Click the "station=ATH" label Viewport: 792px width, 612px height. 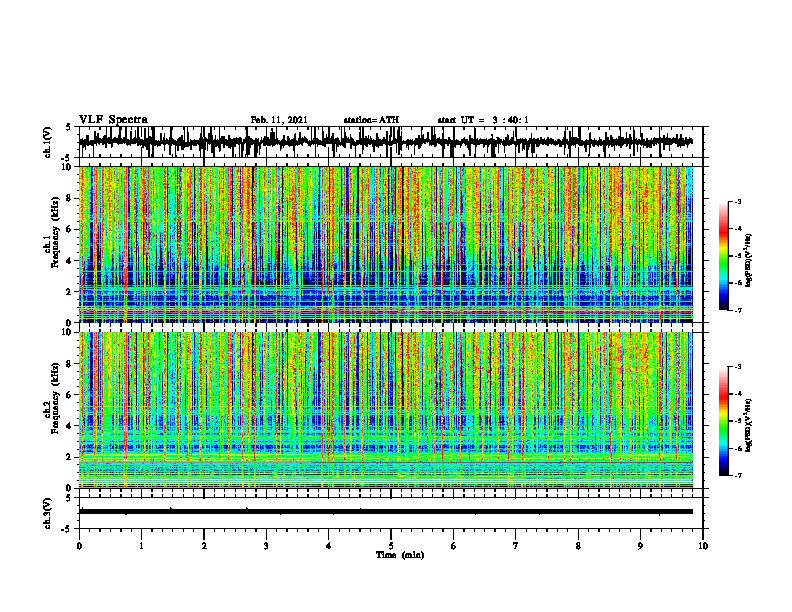coord(371,120)
